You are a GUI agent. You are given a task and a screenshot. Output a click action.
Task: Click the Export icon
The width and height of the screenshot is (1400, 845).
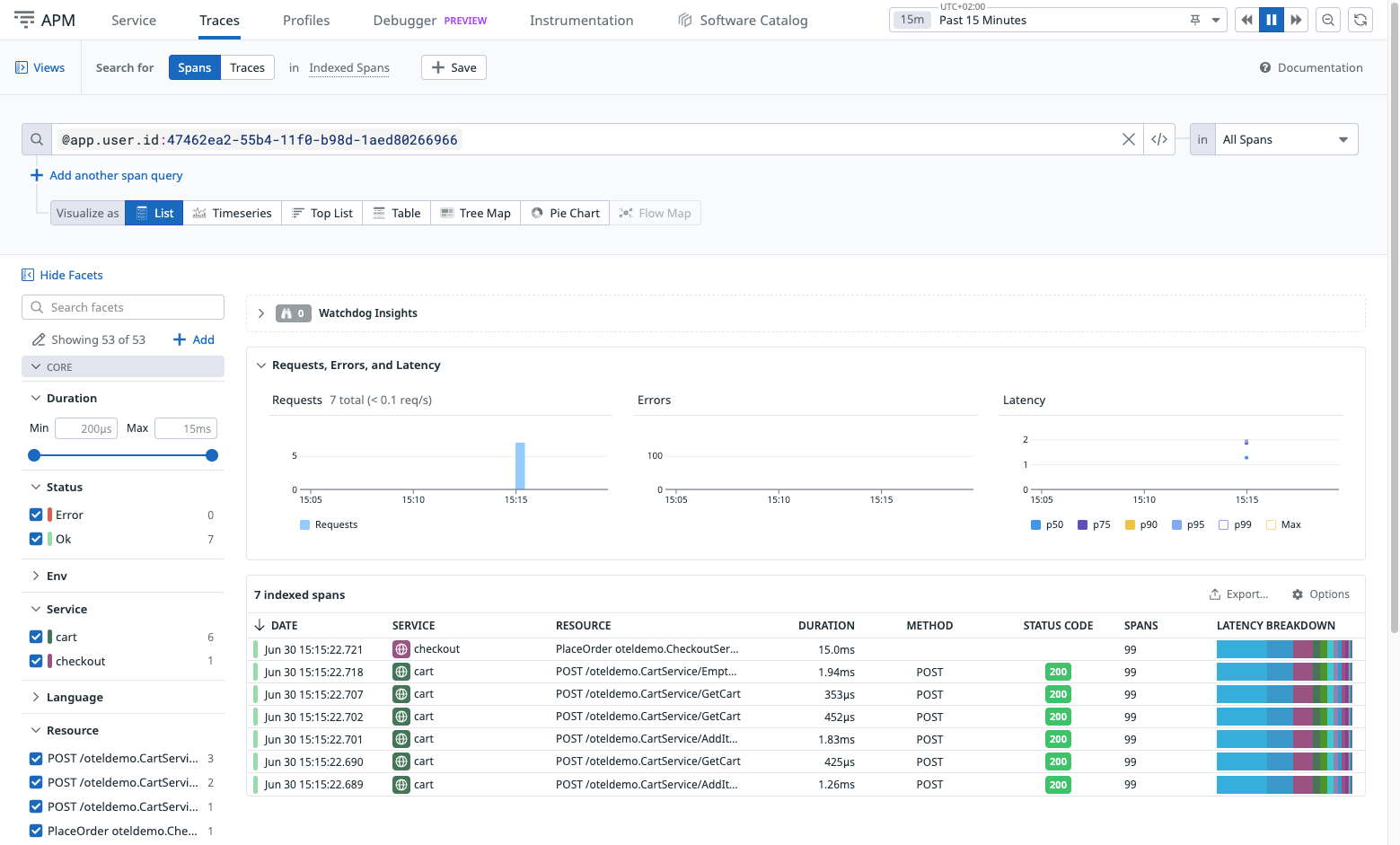tap(1215, 594)
